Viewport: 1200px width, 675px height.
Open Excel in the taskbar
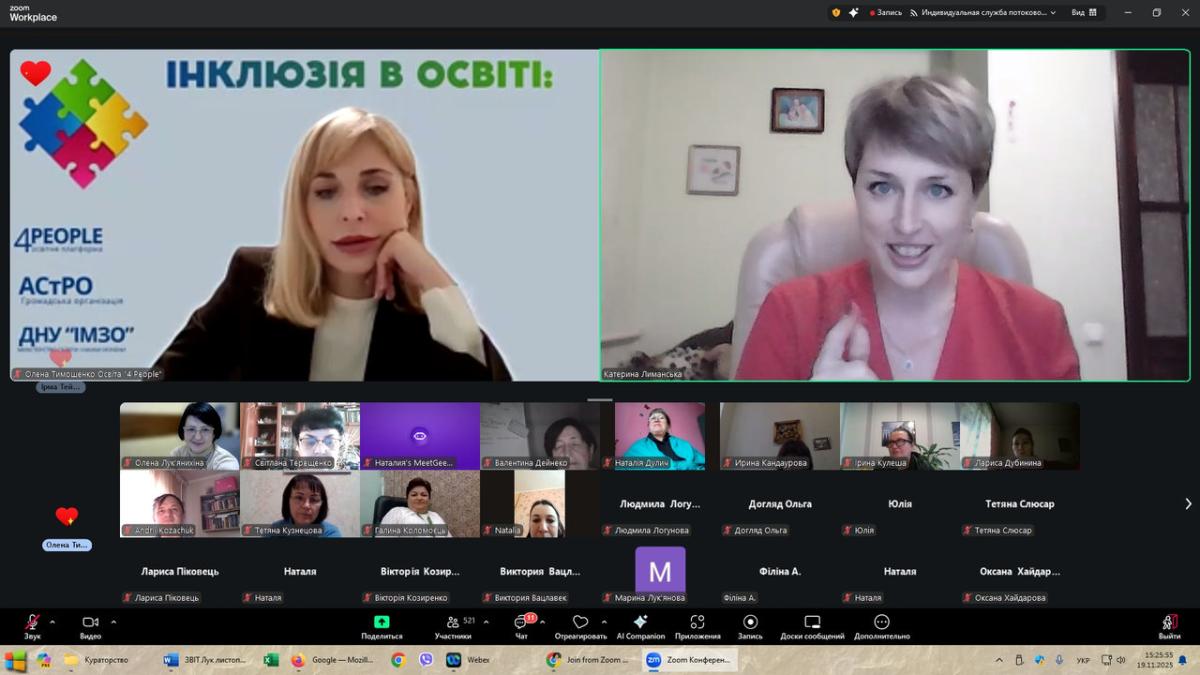click(x=270, y=660)
